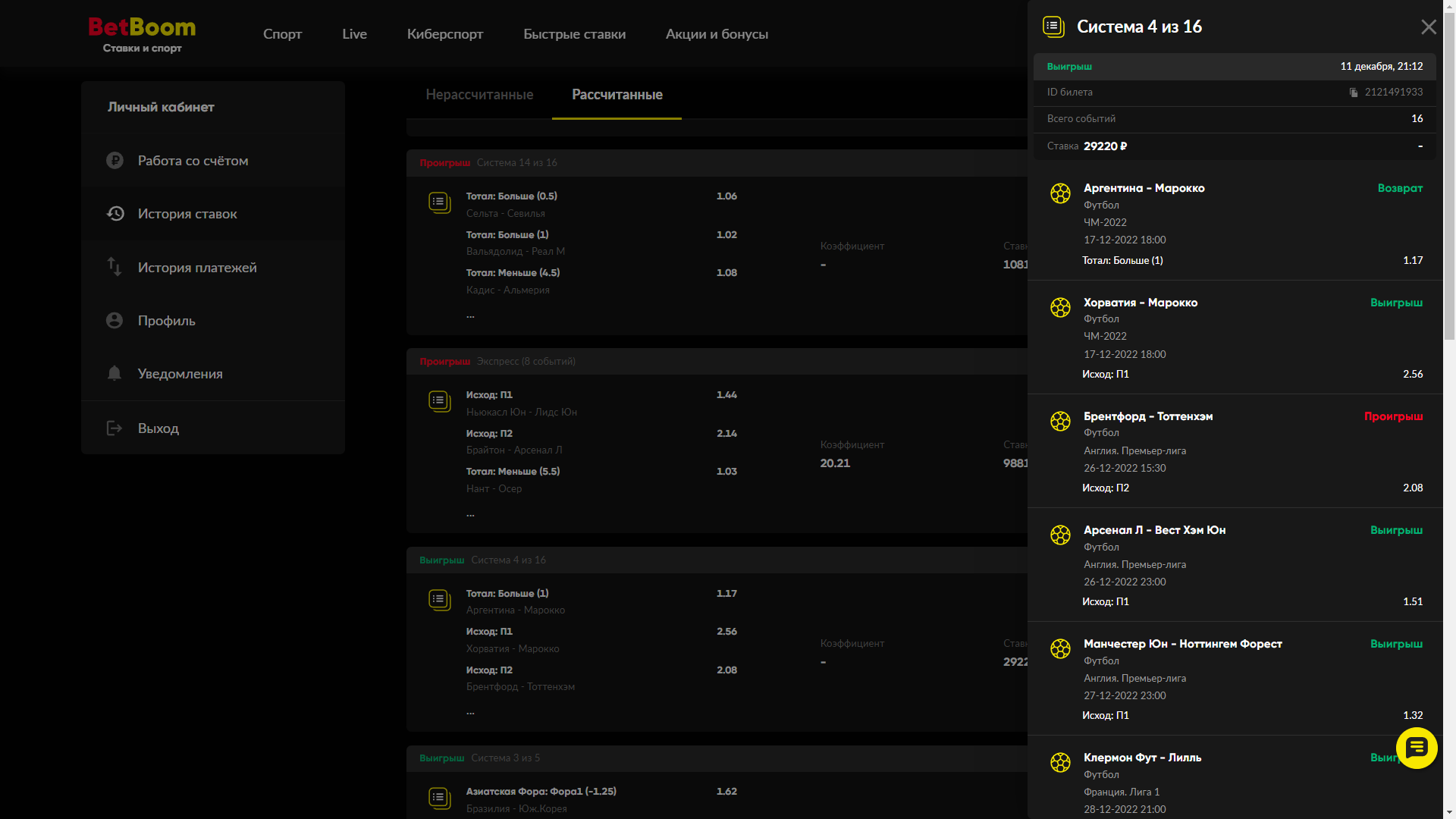
Task: Click the football icon for Хорватия - Марокко
Action: pyautogui.click(x=1060, y=307)
